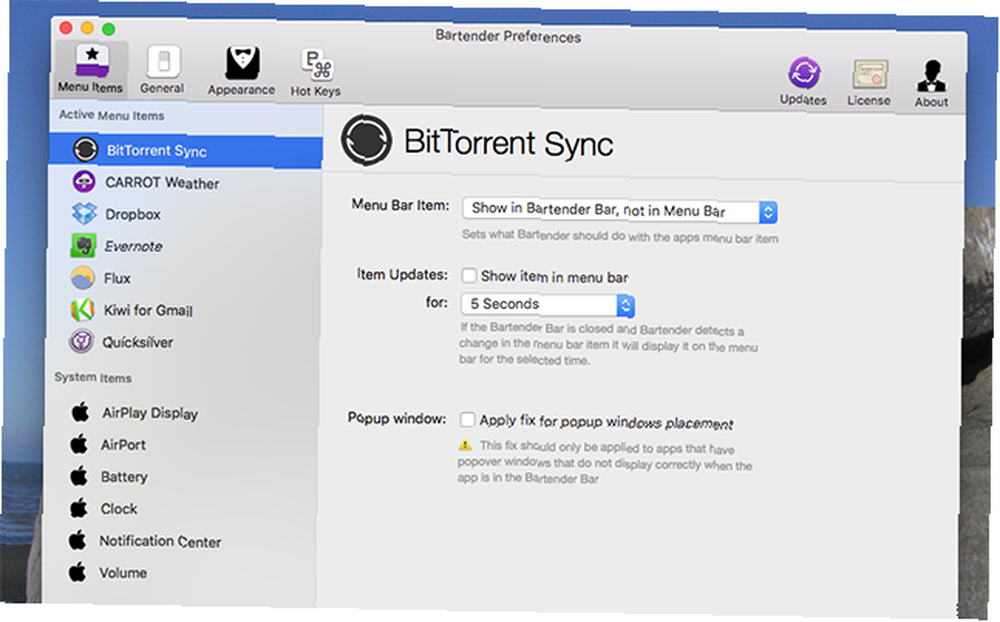Select Quicksilver in the sidebar
This screenshot has height=622, width=1000.
pyautogui.click(x=182, y=342)
